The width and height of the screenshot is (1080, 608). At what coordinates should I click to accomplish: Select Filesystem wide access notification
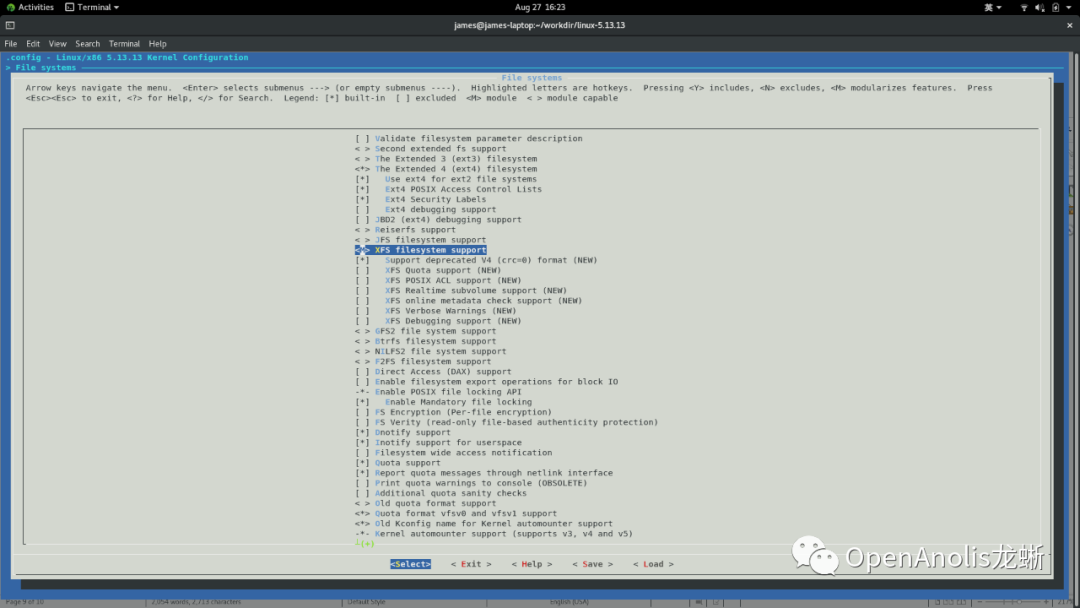(453, 452)
